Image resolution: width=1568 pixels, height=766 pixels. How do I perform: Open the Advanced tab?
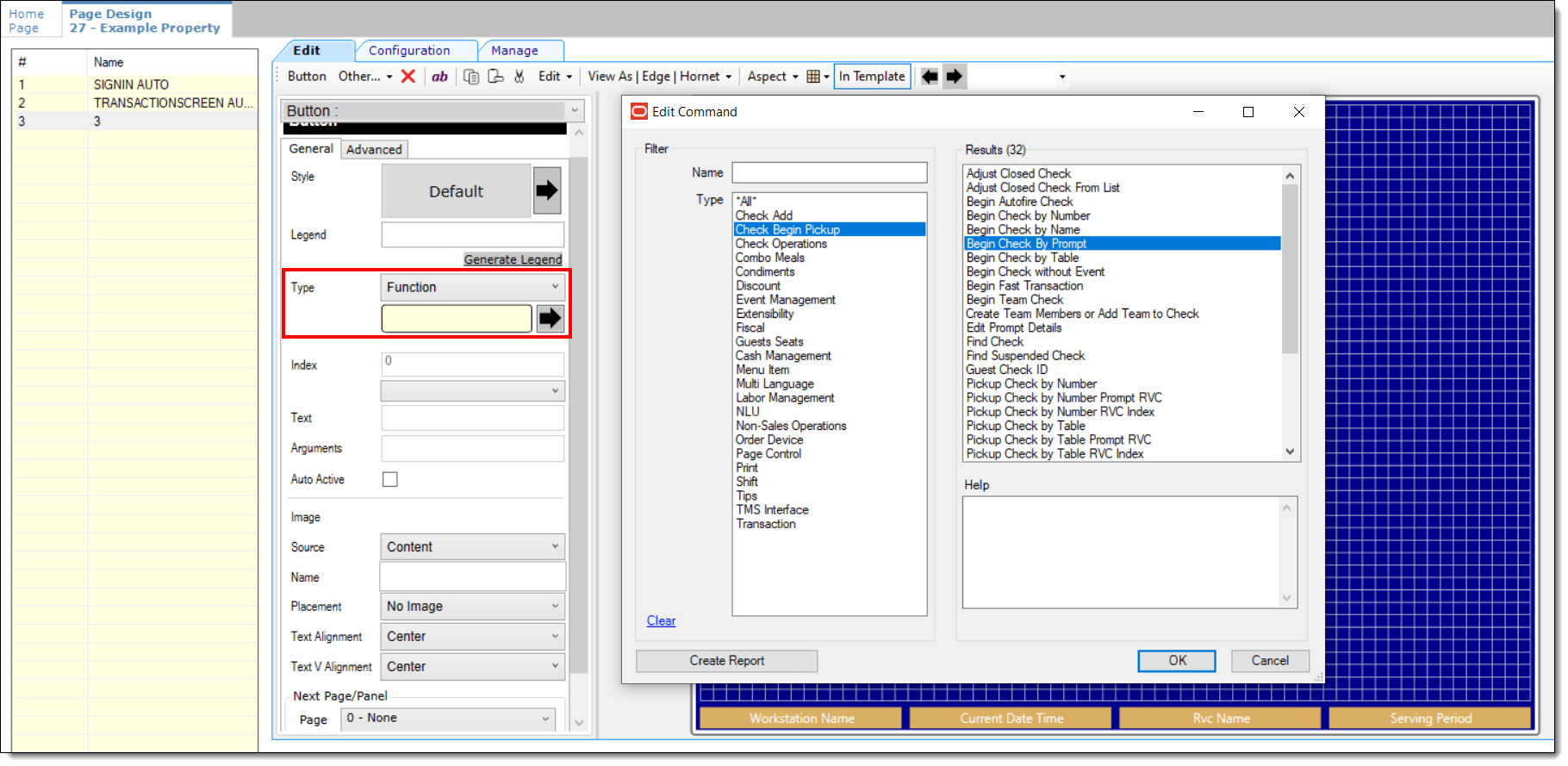[374, 150]
